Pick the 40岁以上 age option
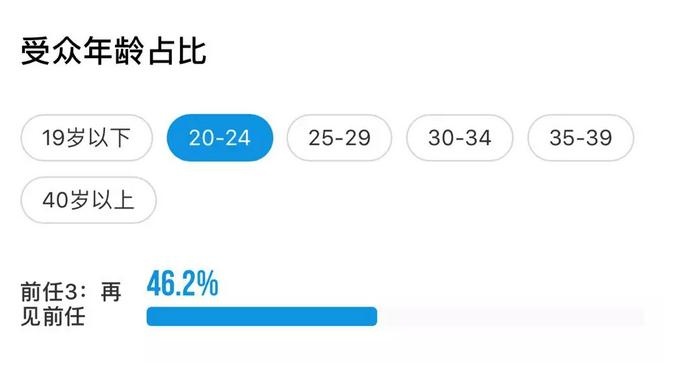The width and height of the screenshot is (674, 389). coord(88,200)
